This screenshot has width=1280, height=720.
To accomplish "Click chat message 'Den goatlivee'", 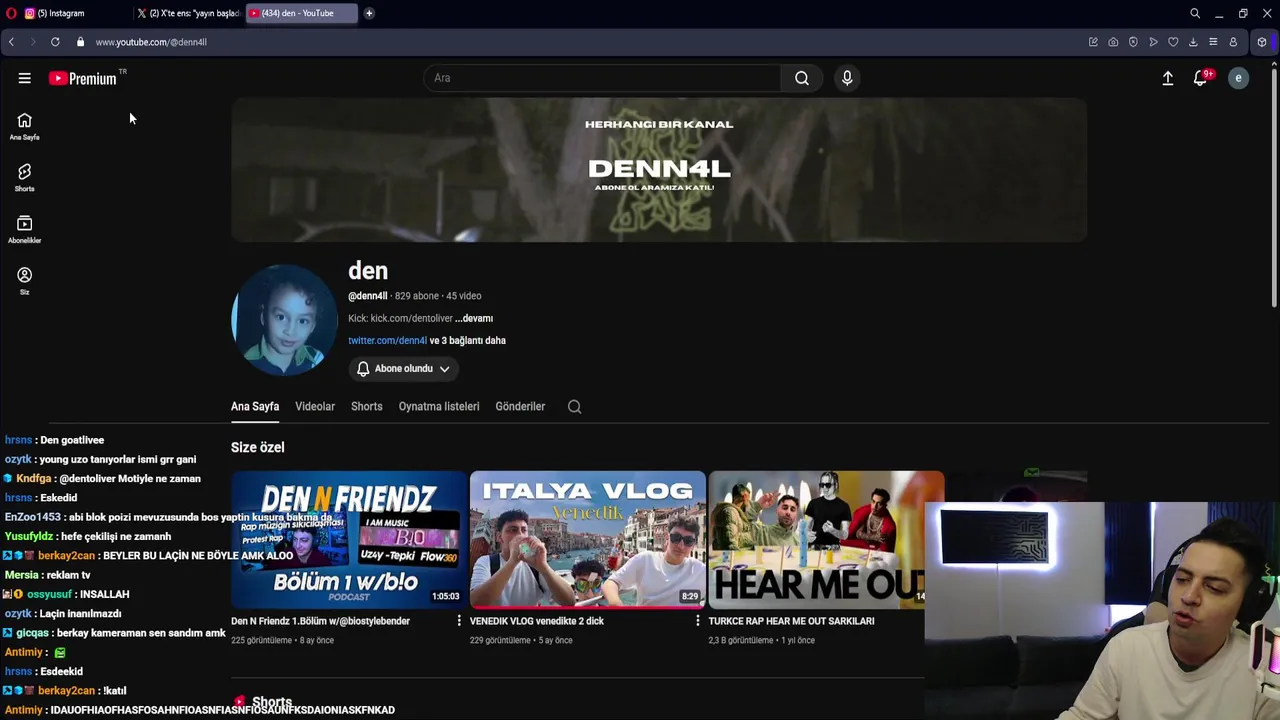I will pos(72,440).
